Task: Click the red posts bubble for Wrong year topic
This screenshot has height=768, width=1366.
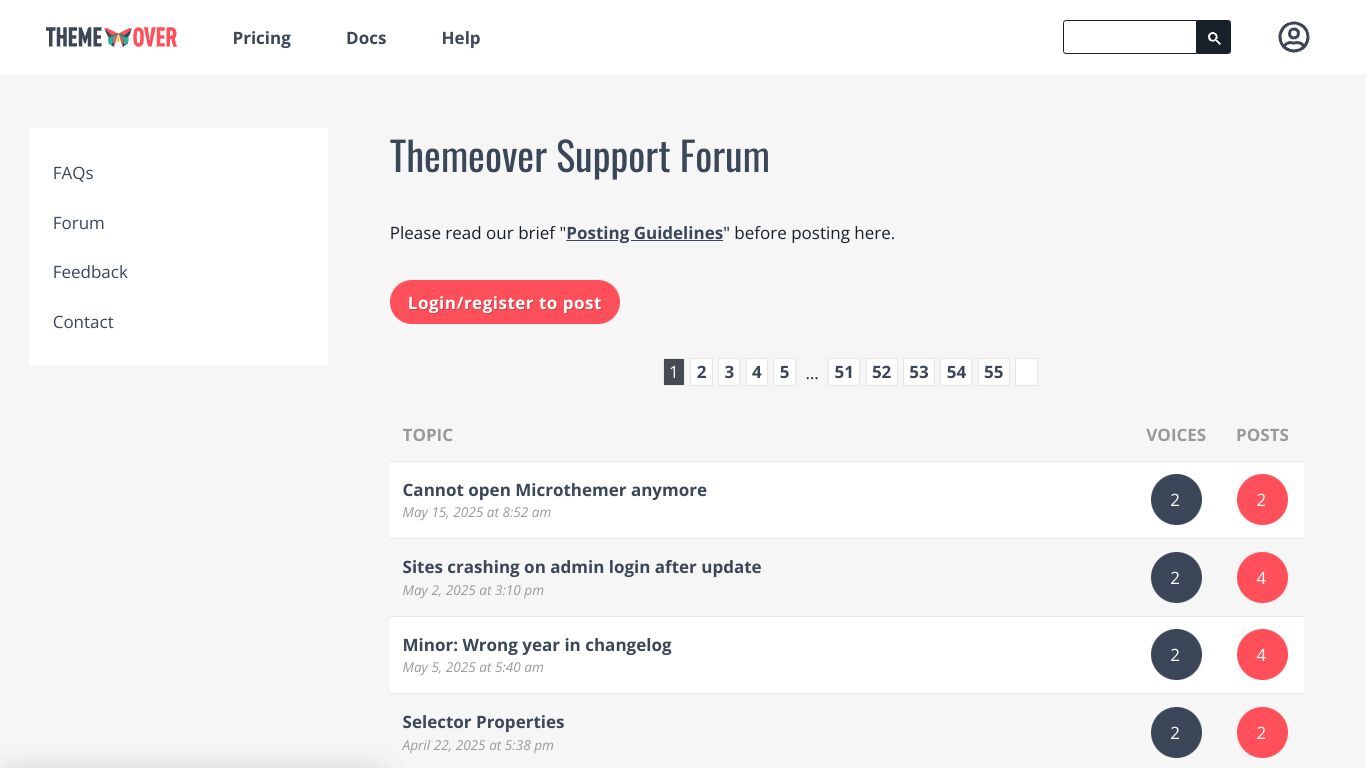Action: point(1262,655)
